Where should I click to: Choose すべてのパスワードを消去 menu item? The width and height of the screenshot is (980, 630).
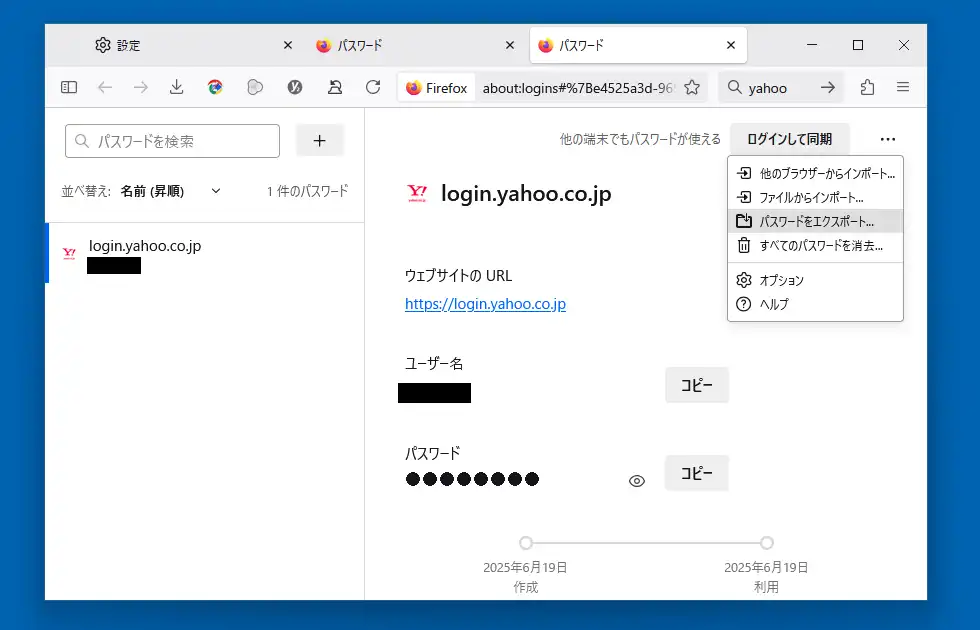pyautogui.click(x=815, y=246)
